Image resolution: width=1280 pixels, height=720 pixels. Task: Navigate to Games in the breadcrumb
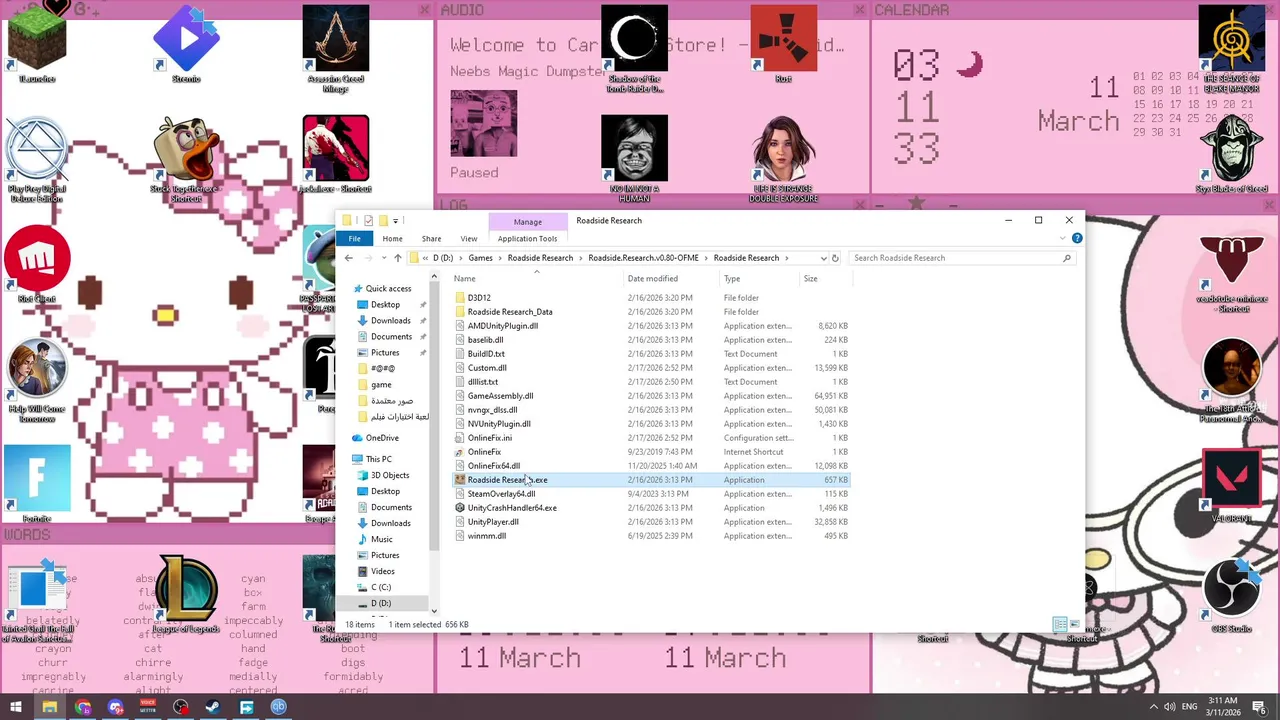(x=480, y=258)
